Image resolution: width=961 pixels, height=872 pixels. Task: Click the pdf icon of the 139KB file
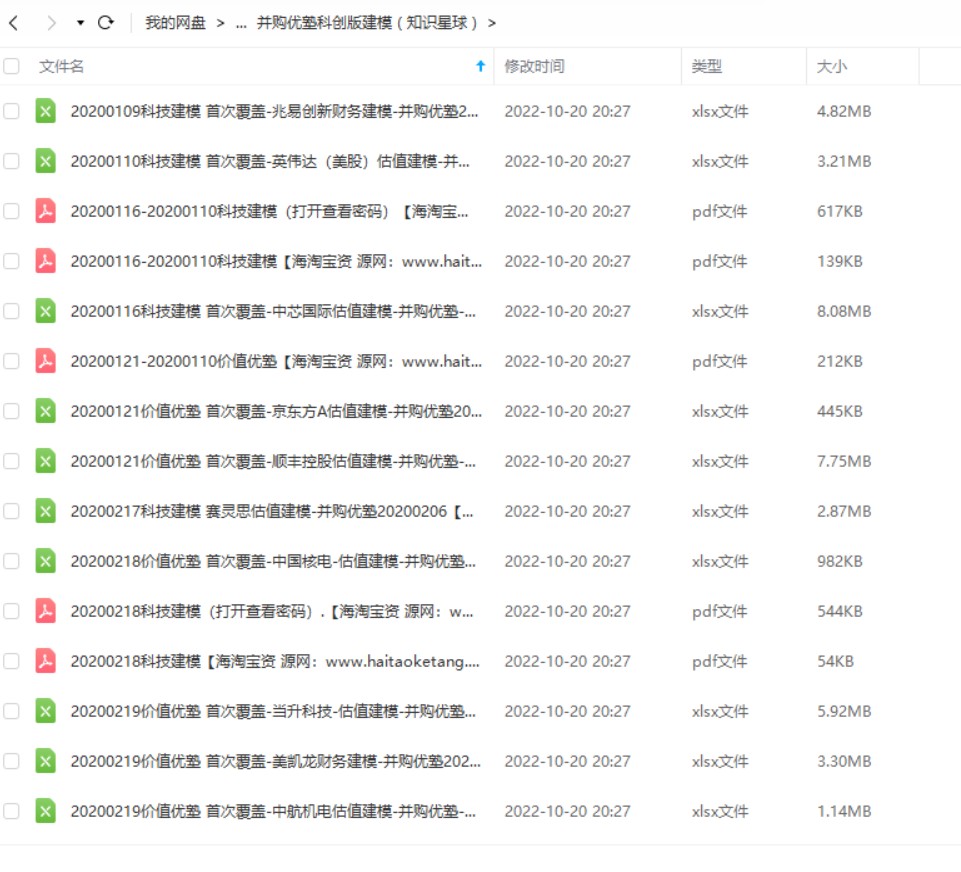click(x=45, y=261)
